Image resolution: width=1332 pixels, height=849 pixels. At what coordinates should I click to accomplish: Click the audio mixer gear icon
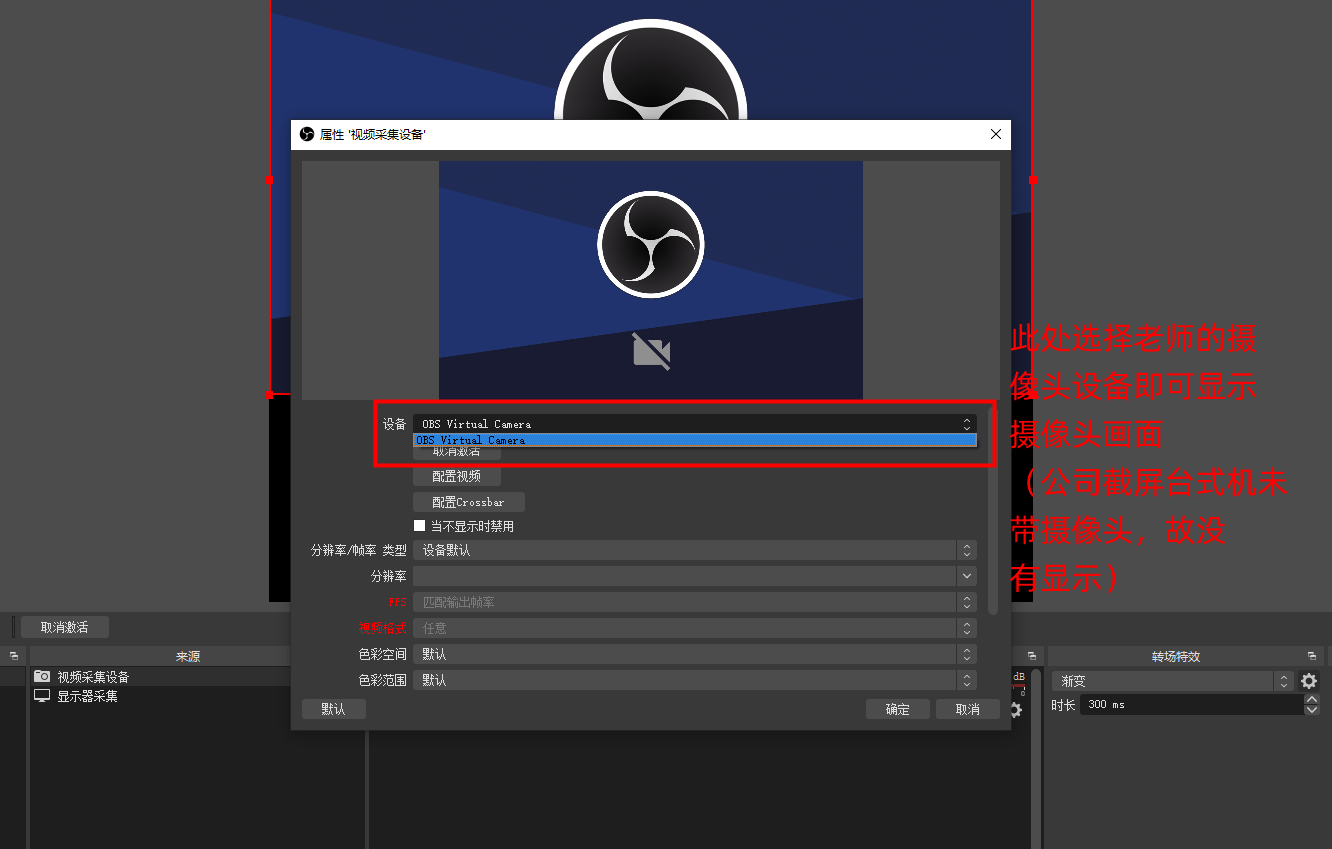tap(1016, 710)
